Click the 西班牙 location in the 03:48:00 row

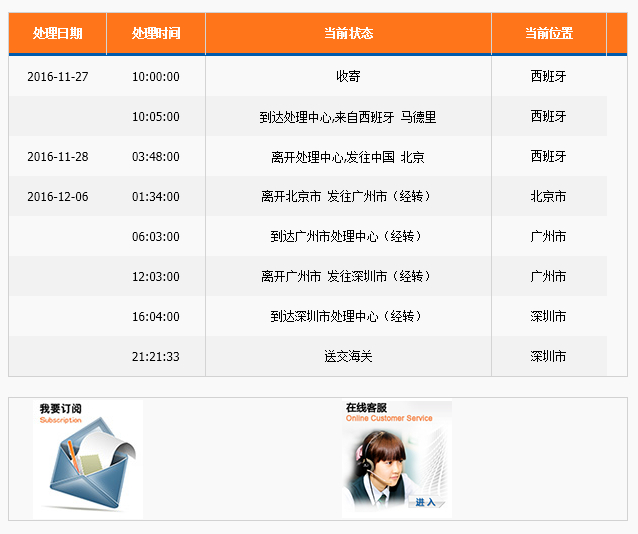click(548, 156)
